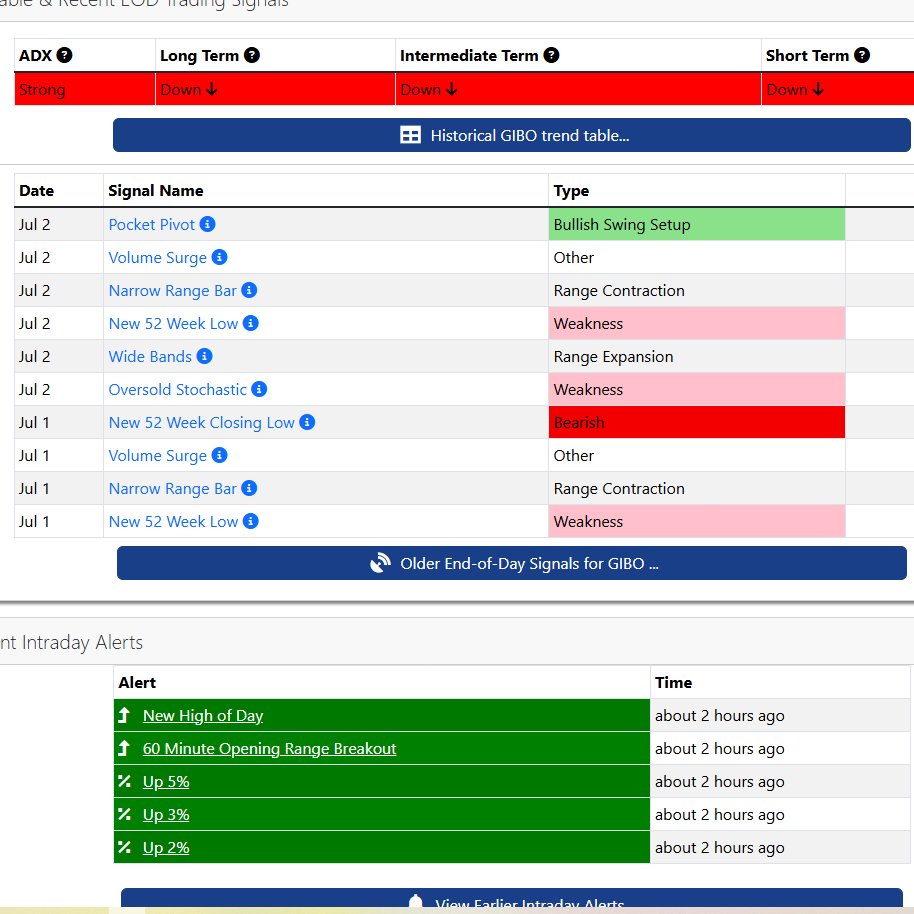Click the ADX help question icon
The image size is (914, 914).
point(64,55)
